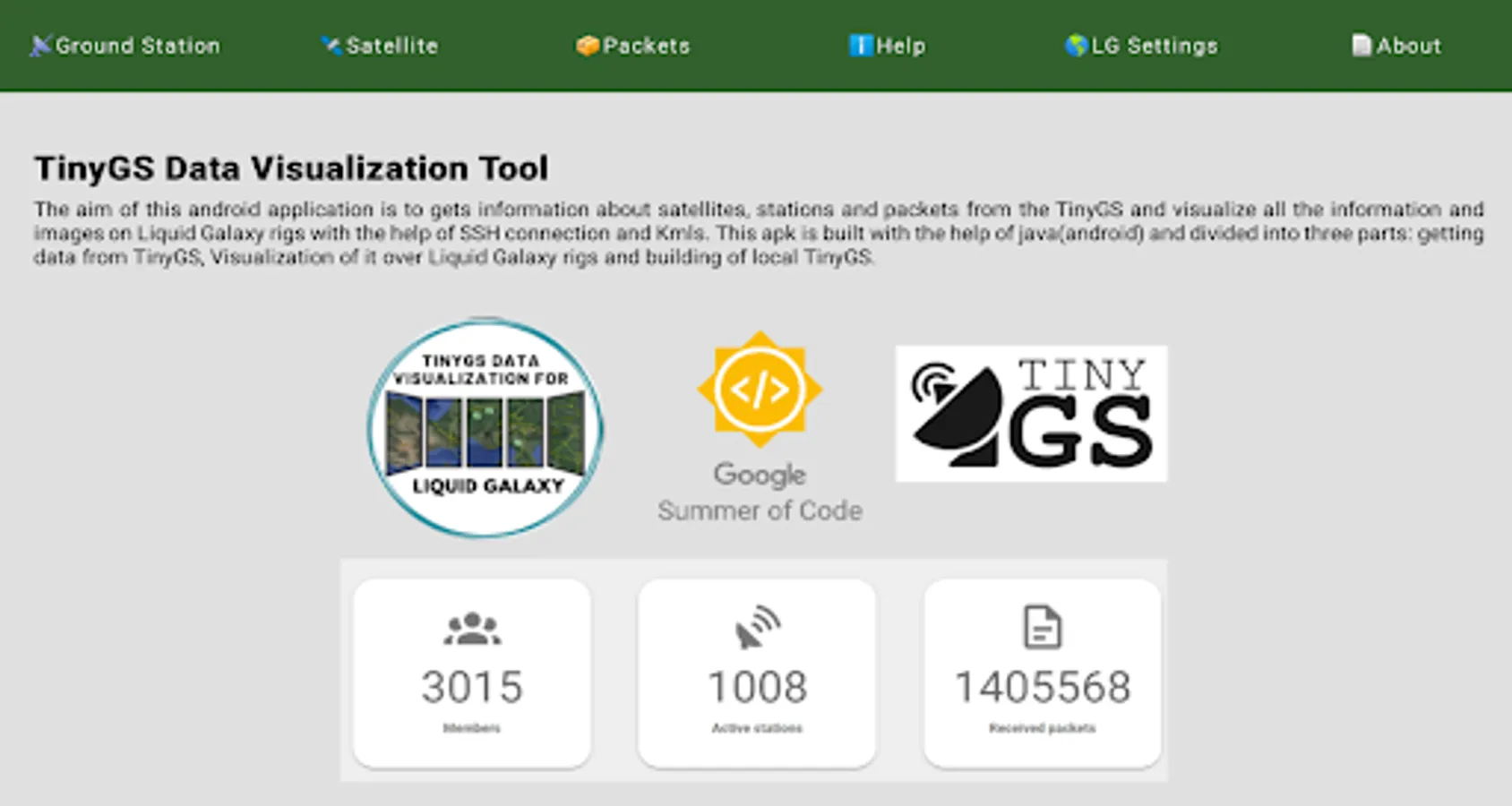Click the globe icon beside LG Settings
Viewport: 1512px width, 806px height.
1076,46
